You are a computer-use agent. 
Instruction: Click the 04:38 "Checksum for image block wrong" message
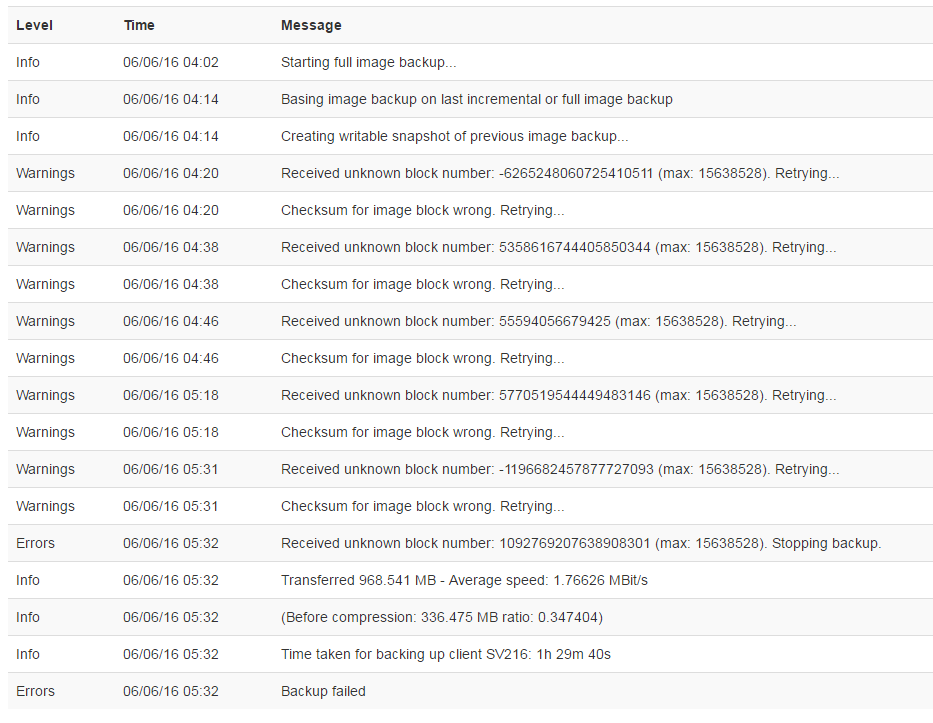(422, 284)
